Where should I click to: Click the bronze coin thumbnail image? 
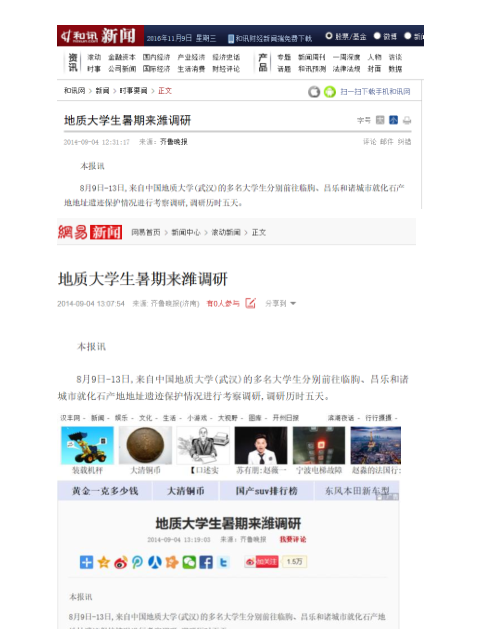[145, 445]
